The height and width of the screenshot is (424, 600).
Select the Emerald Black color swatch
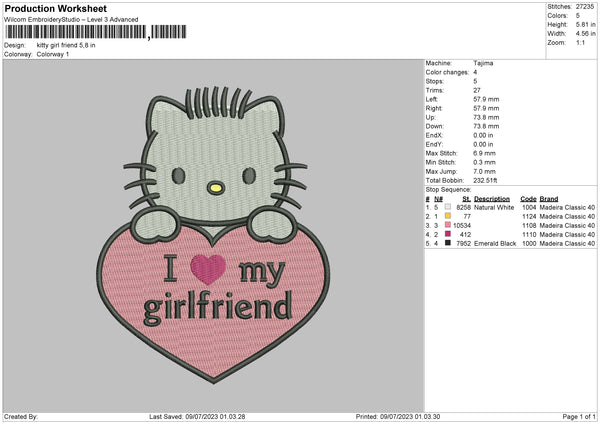pos(447,243)
